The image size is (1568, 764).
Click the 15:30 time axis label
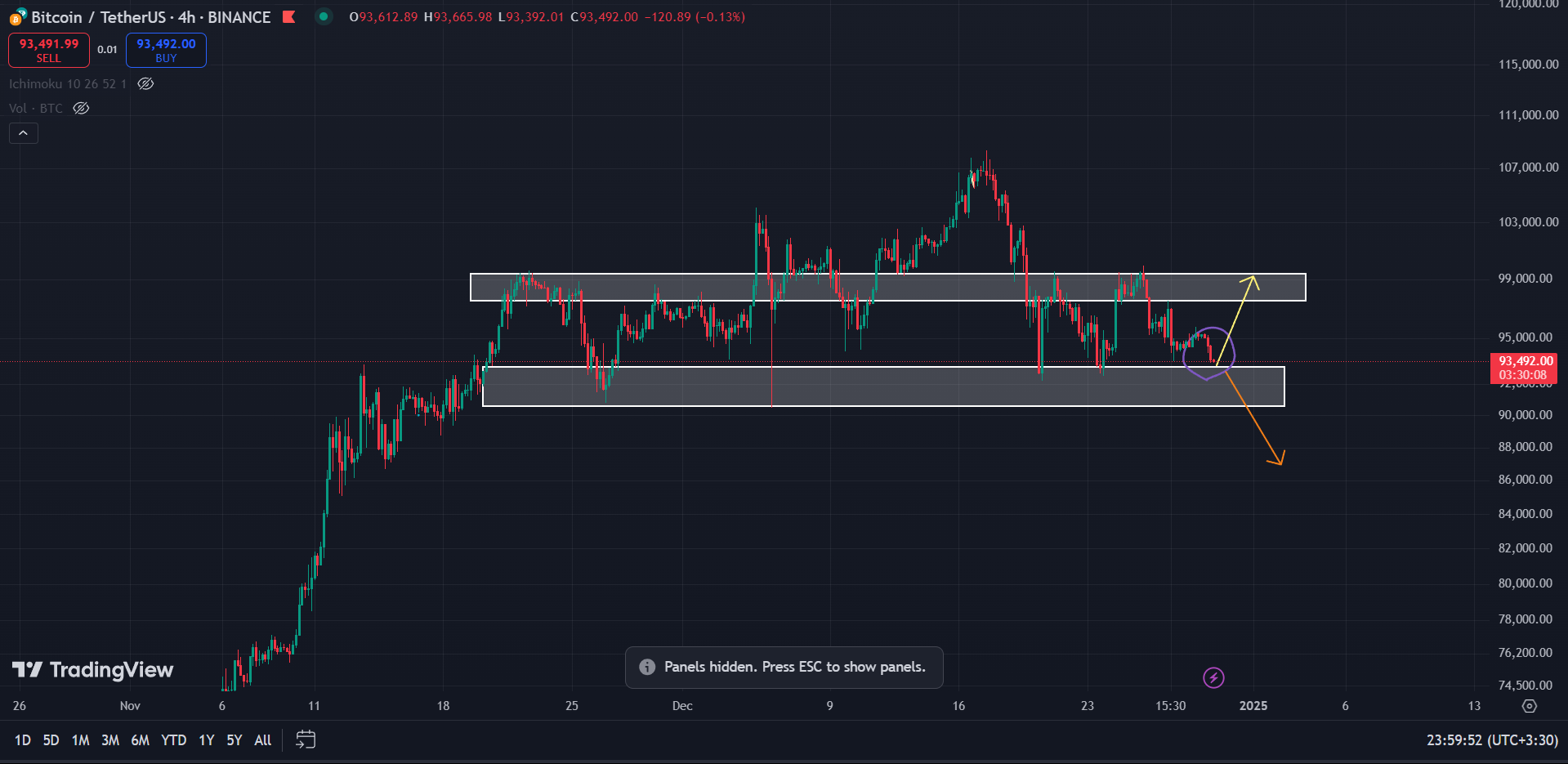coord(1171,706)
